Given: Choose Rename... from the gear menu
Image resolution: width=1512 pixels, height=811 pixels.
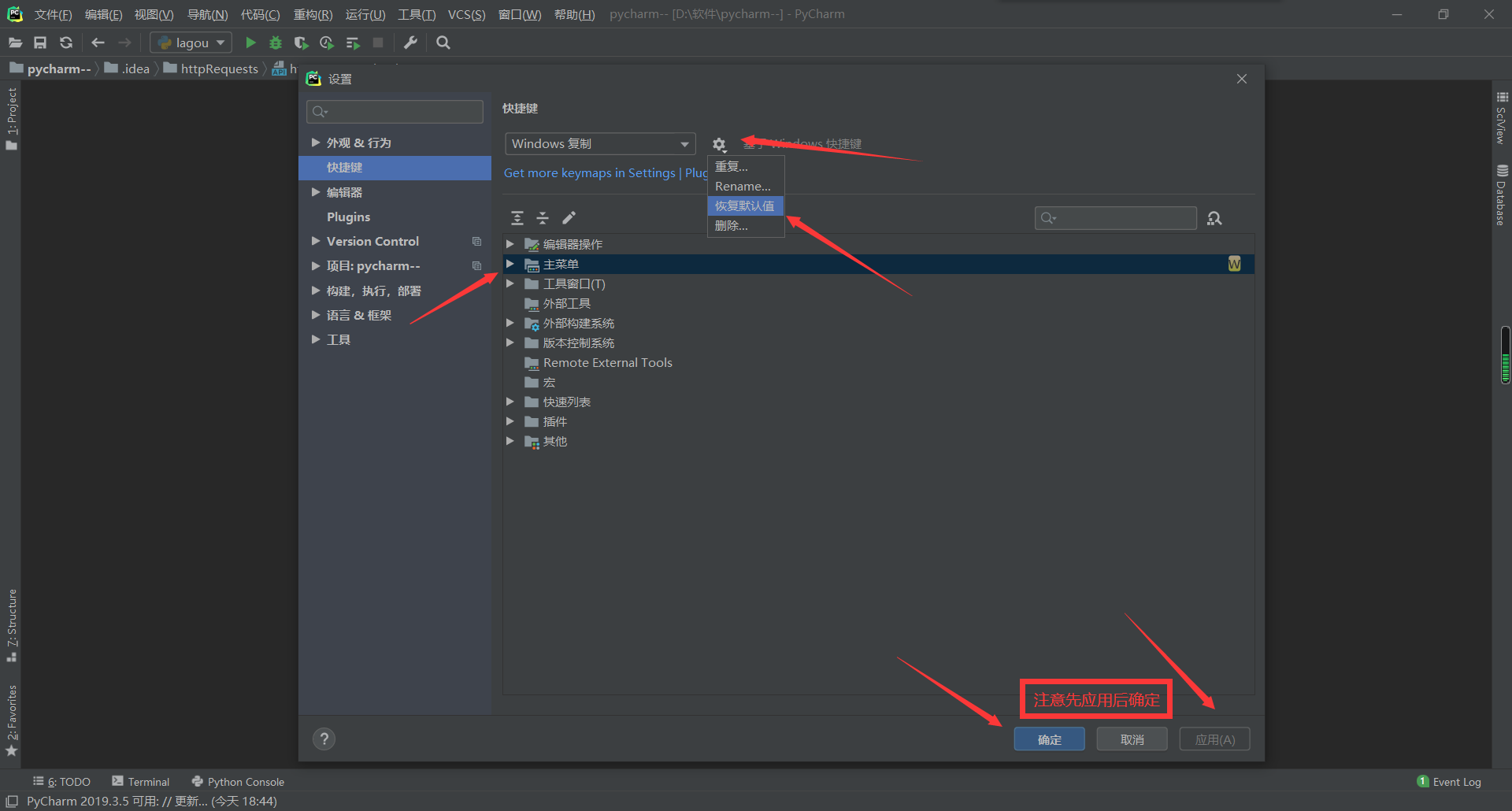Looking at the screenshot, I should (x=746, y=186).
